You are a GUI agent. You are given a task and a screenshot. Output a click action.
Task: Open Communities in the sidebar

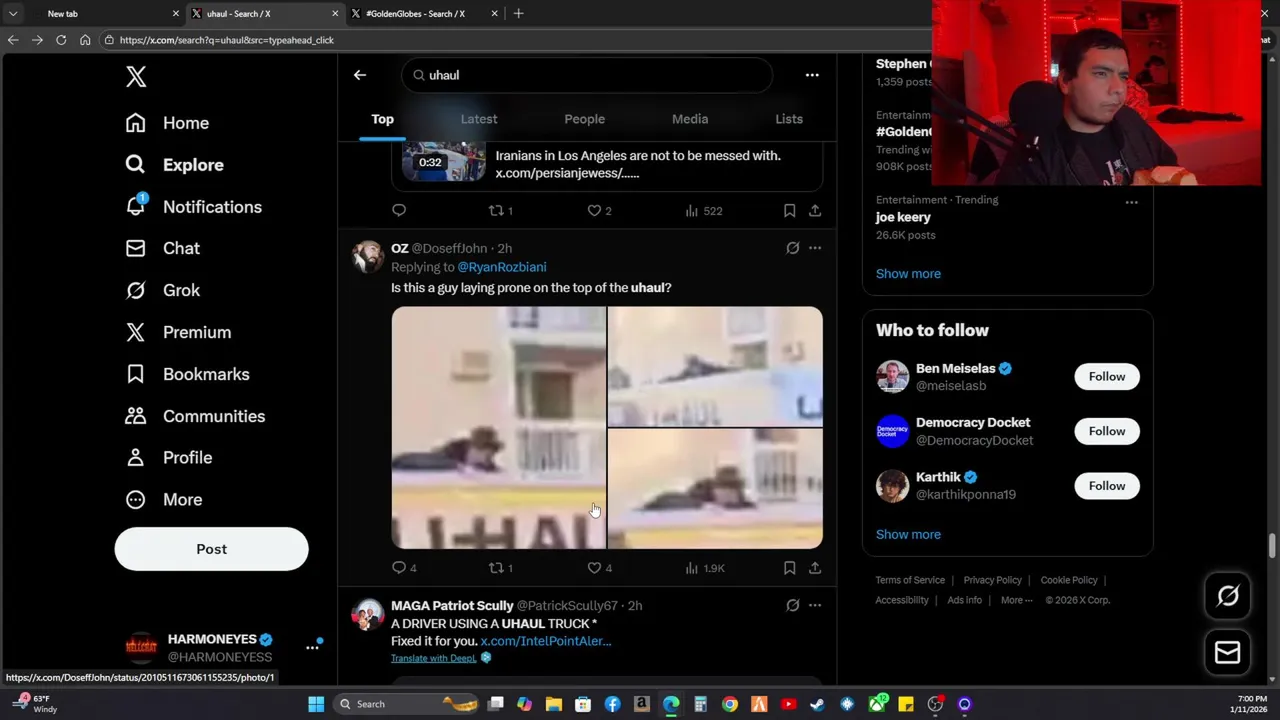coord(195,416)
